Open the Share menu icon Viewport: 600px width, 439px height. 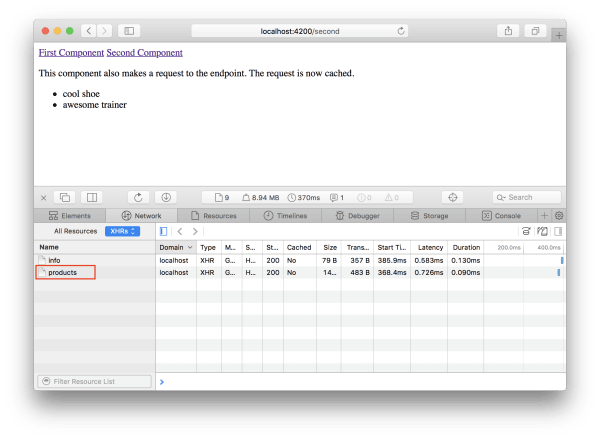[x=508, y=31]
